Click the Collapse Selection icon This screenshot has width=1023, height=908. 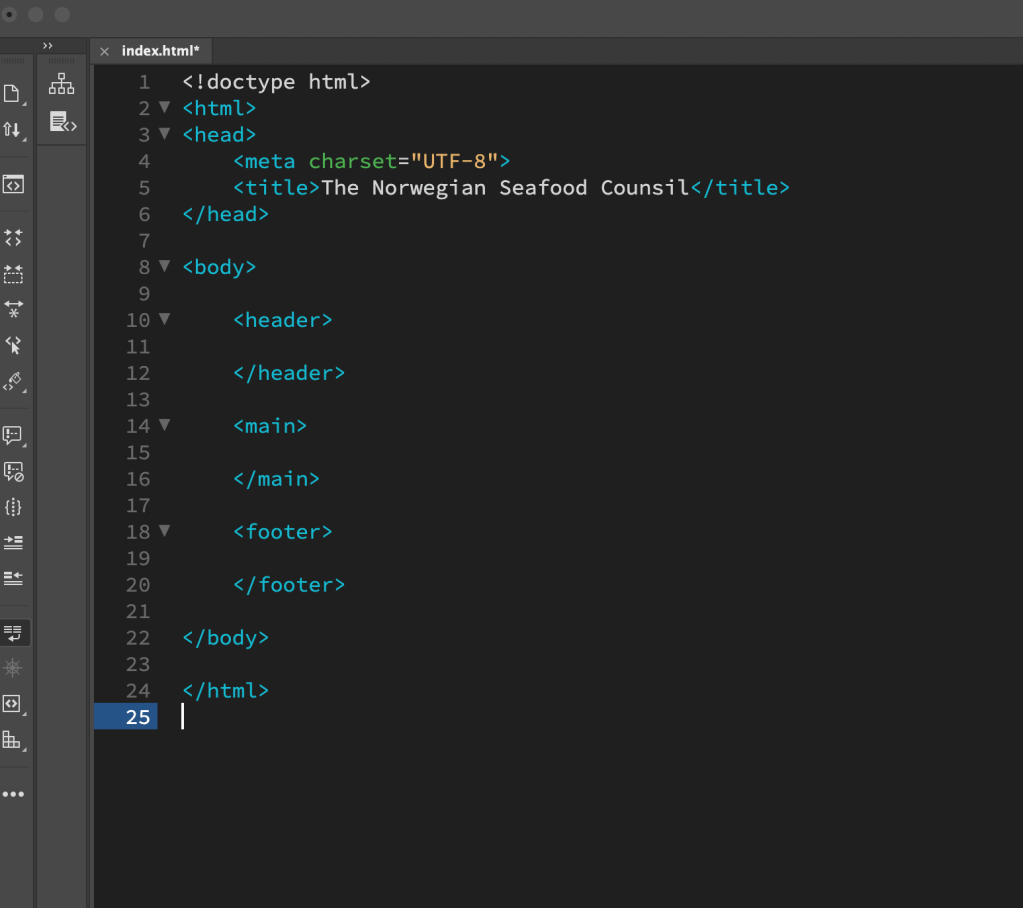click(x=13, y=273)
